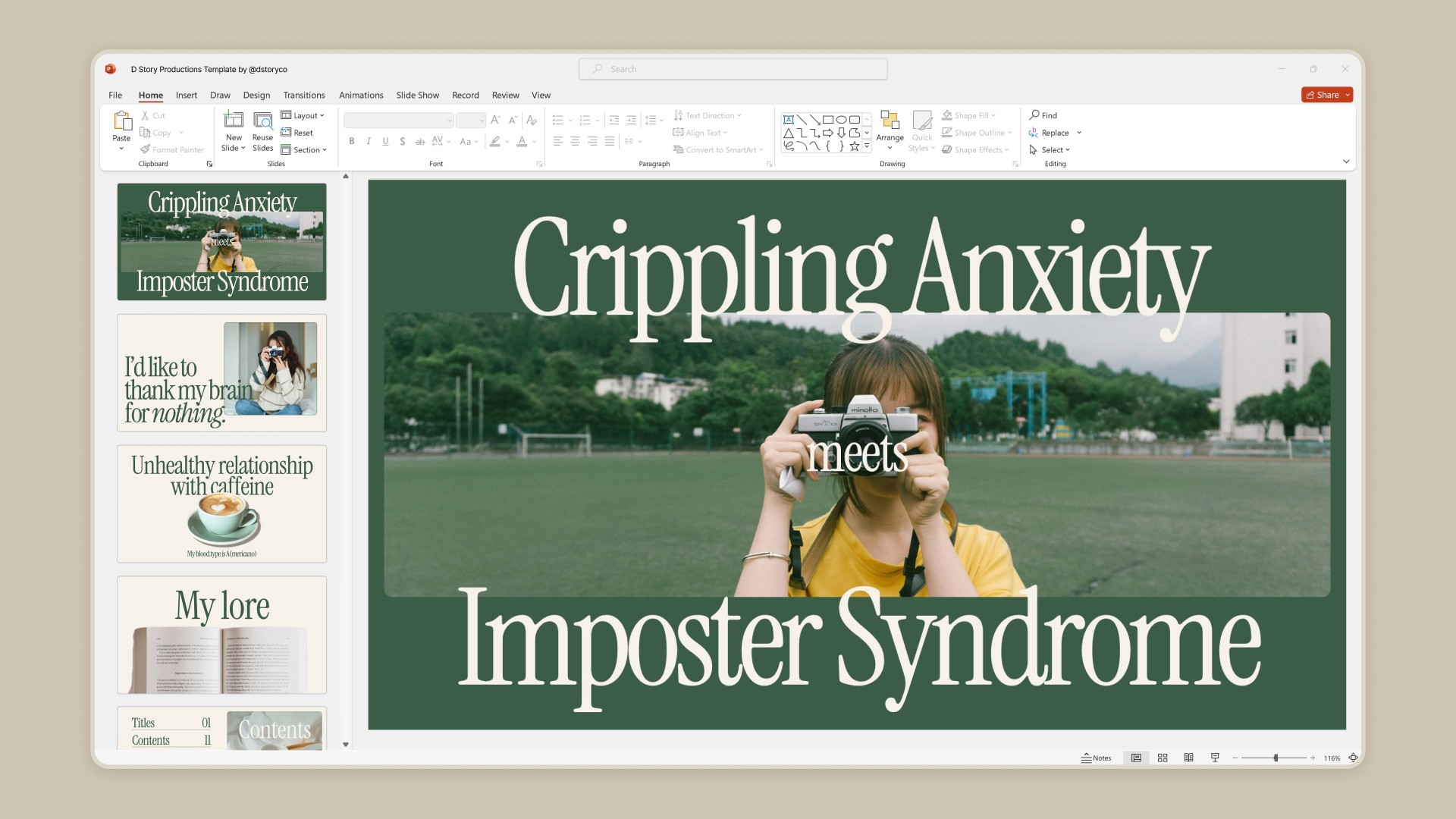Open the Section dropdown menu
This screenshot has width=1456, height=819.
(x=304, y=150)
